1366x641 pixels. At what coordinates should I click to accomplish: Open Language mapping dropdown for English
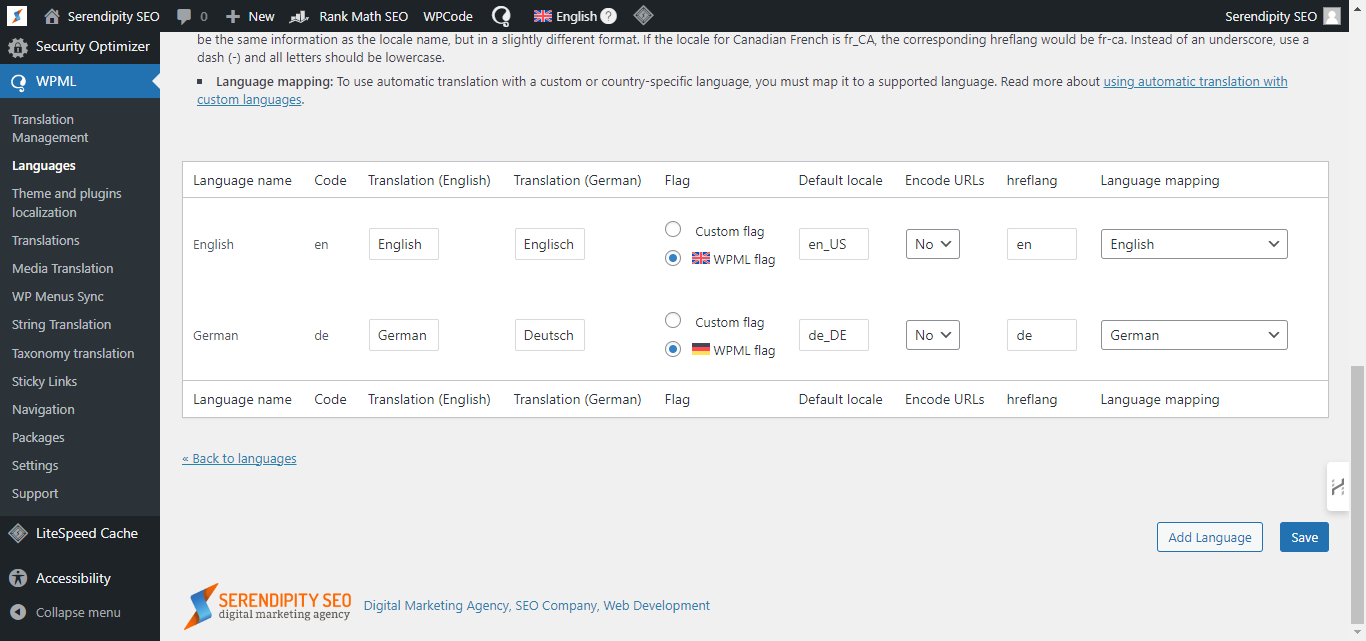click(1194, 244)
